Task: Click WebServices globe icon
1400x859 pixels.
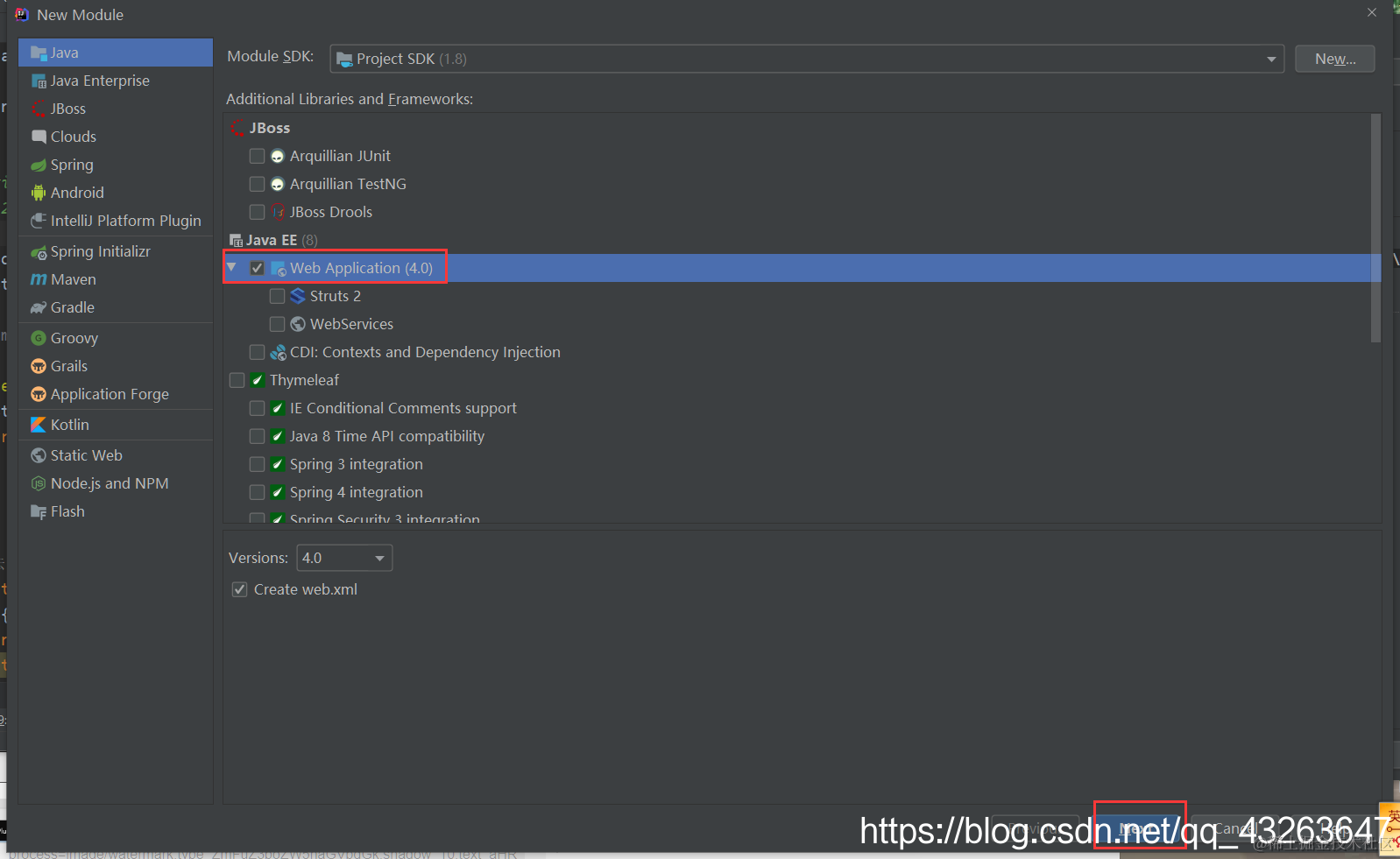Action: click(x=298, y=324)
